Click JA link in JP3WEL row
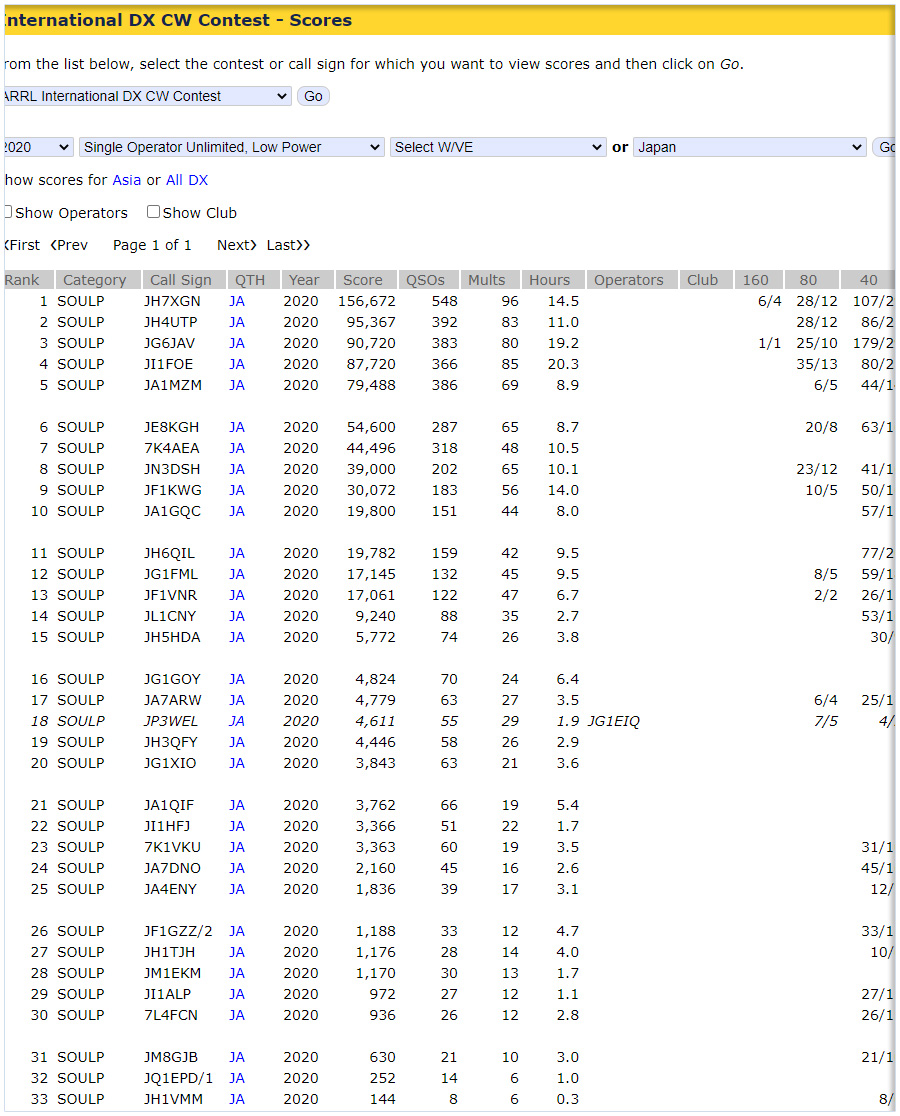This screenshot has height=1116, width=900. click(x=237, y=721)
